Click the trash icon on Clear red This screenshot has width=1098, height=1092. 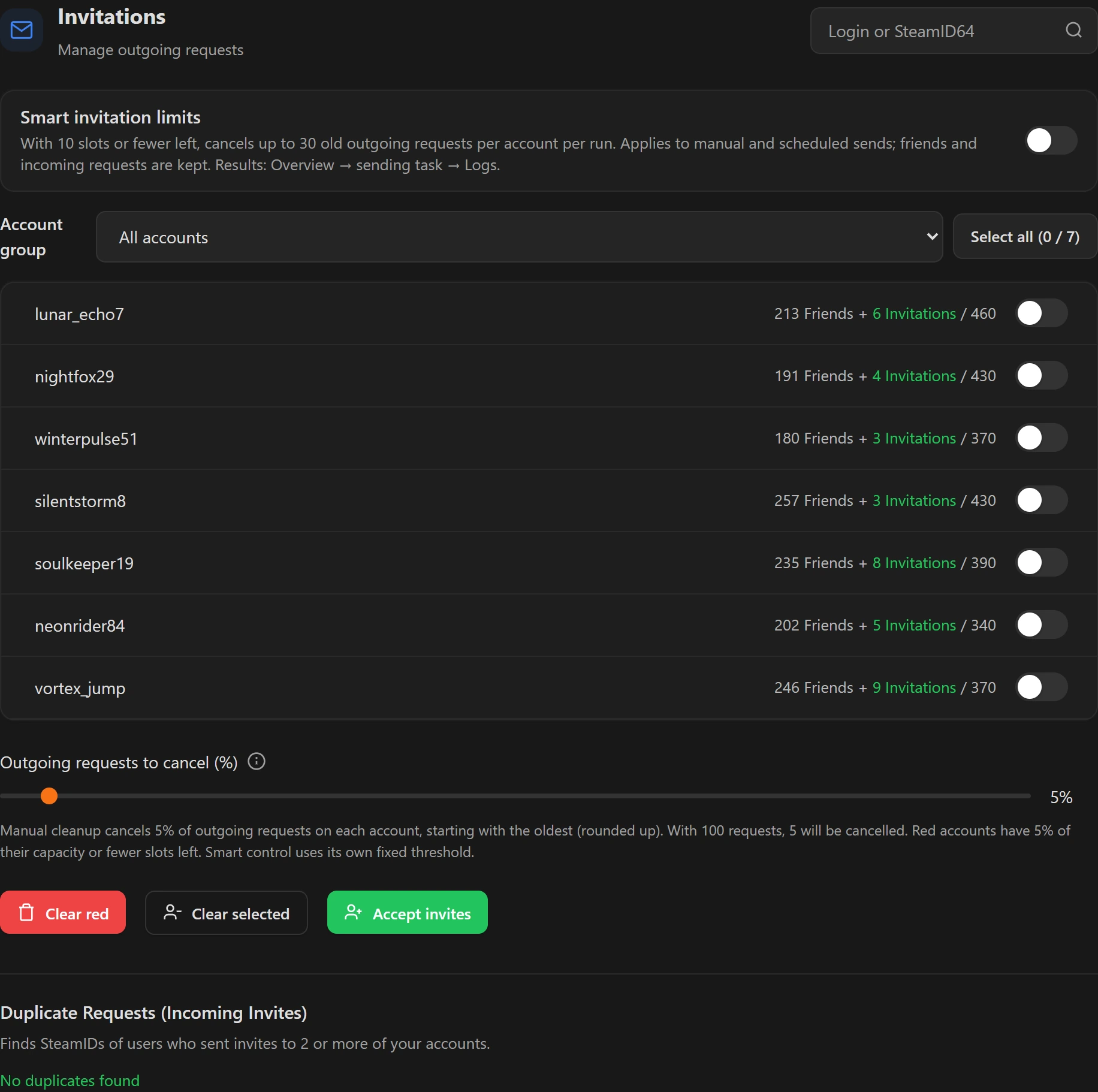(x=26, y=913)
